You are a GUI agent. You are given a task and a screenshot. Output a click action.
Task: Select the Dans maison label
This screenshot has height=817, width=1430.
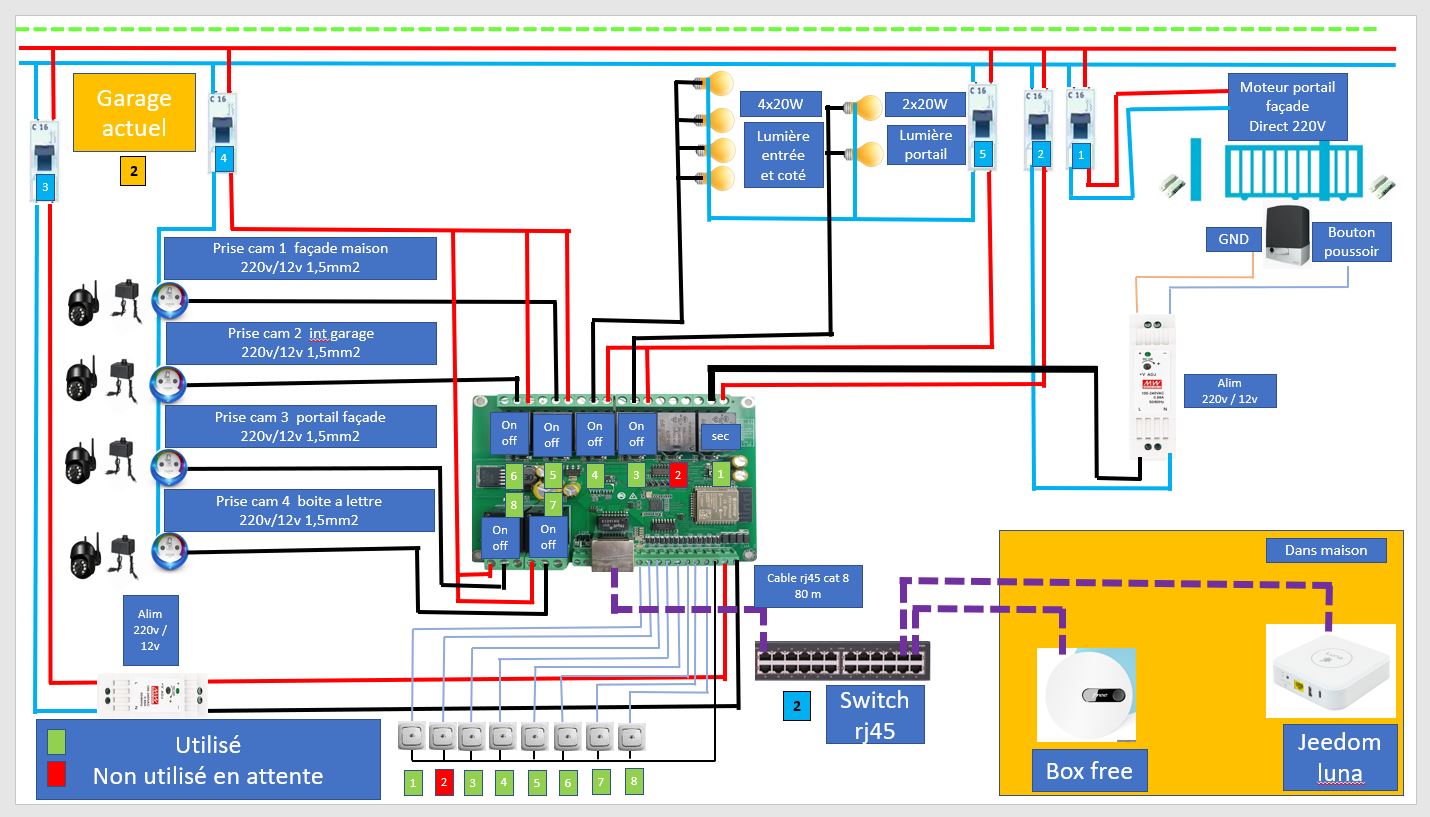point(1326,550)
